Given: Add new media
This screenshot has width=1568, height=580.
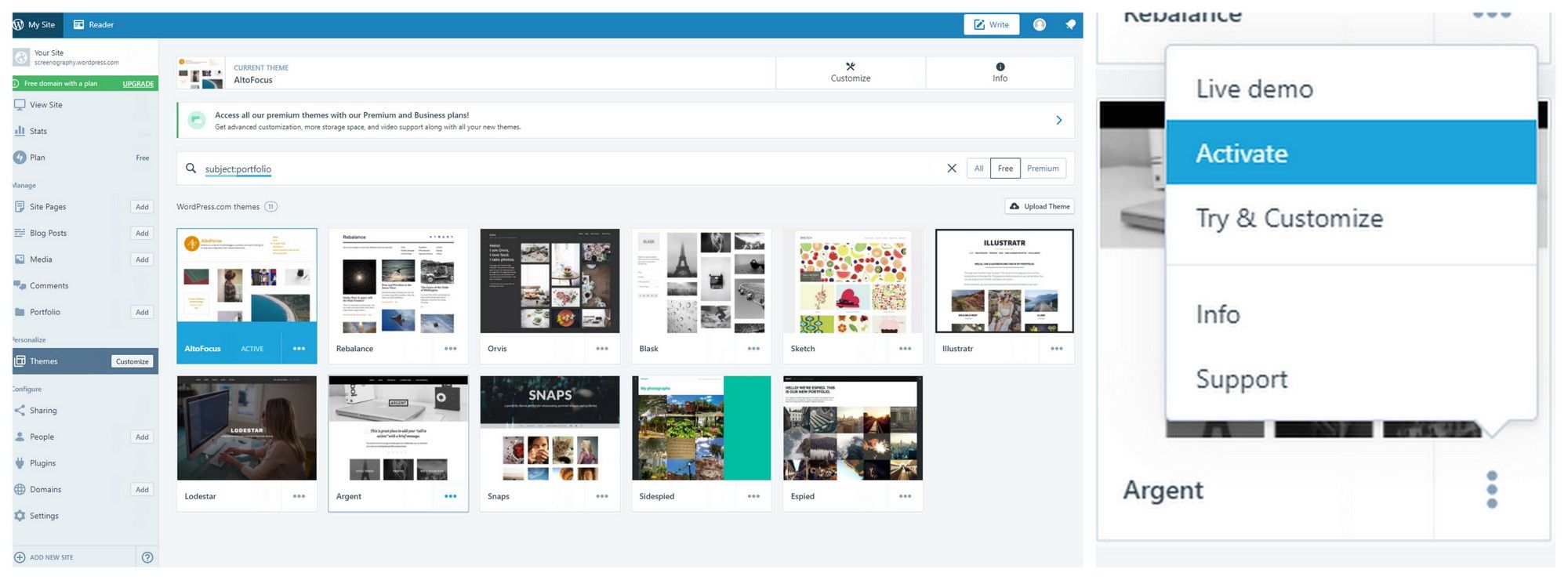Looking at the screenshot, I should click(142, 259).
